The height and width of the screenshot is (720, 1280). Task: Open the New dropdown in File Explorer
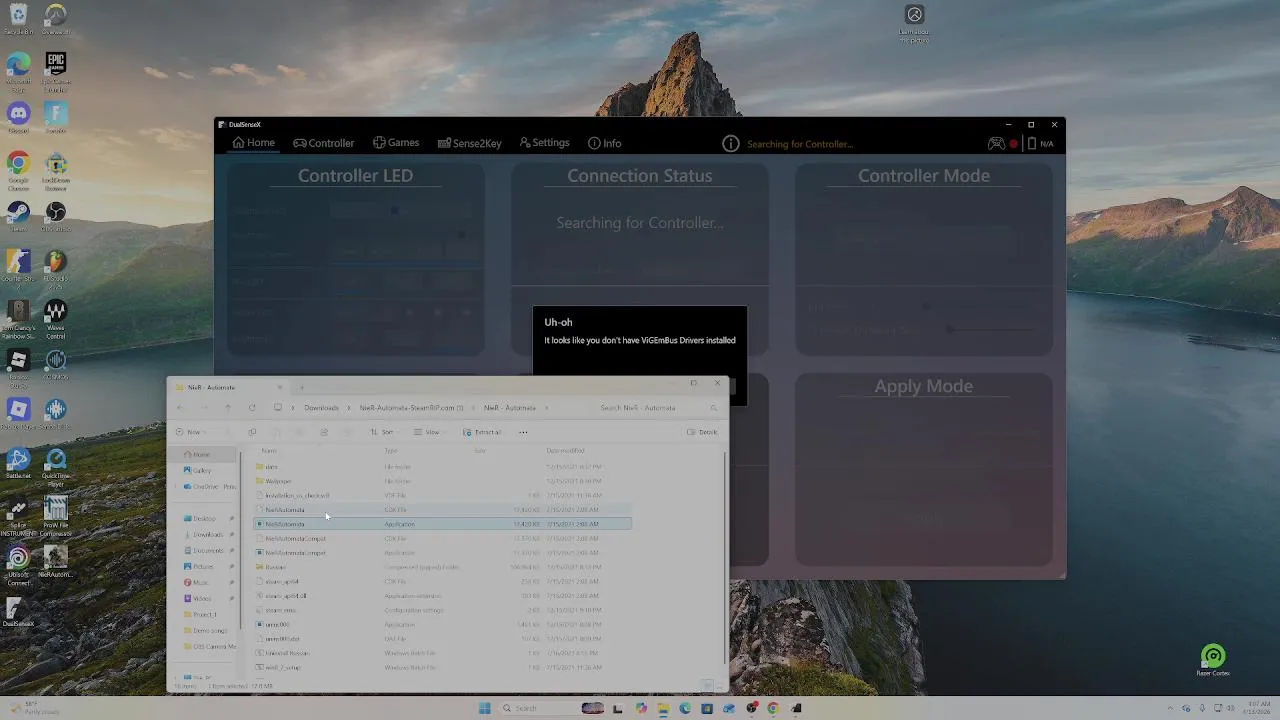(x=190, y=432)
